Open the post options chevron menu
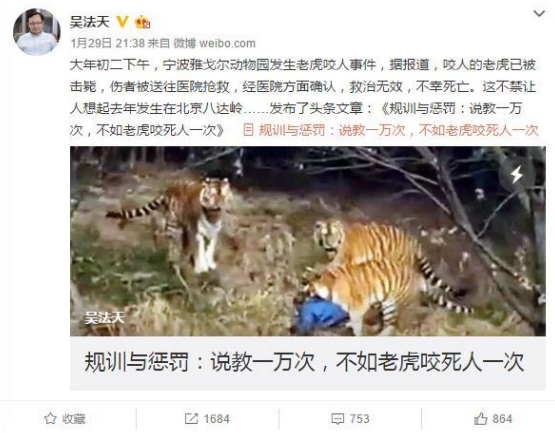Screen dimensions: 555x433 [539, 14]
